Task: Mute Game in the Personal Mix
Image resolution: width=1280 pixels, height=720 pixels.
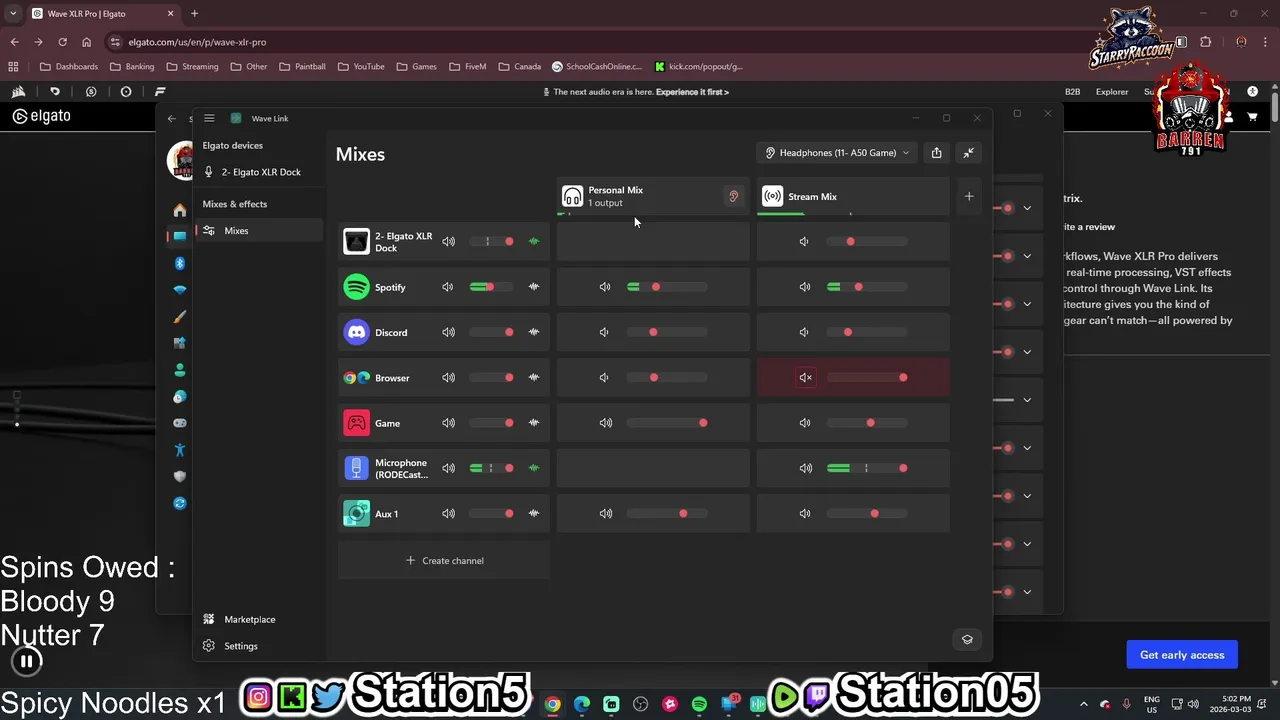Action: (x=605, y=423)
